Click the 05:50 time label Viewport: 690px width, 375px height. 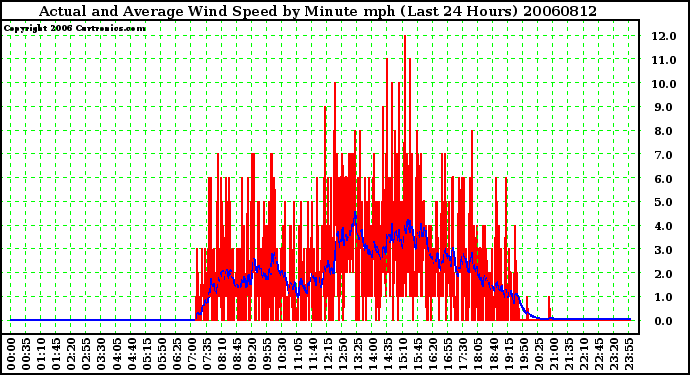click(x=161, y=355)
